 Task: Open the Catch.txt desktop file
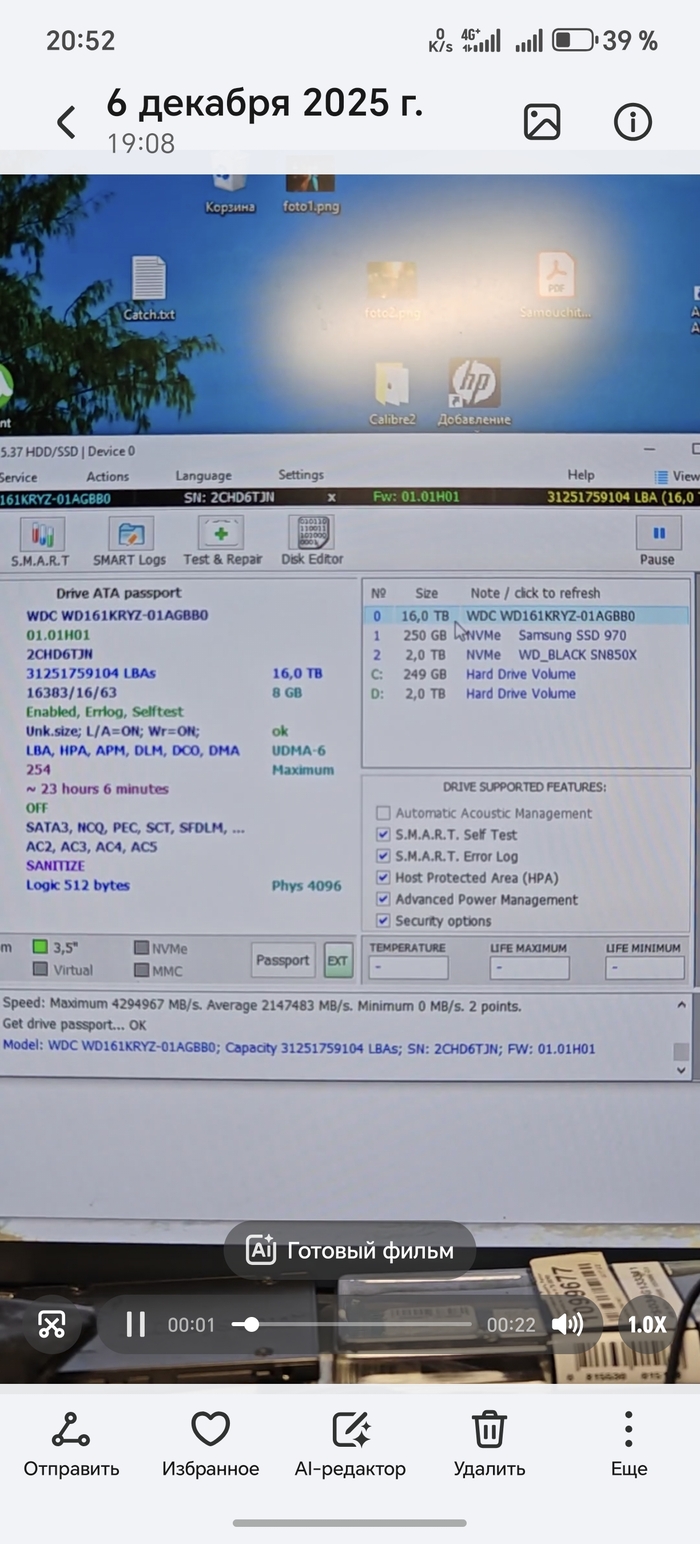(149, 289)
